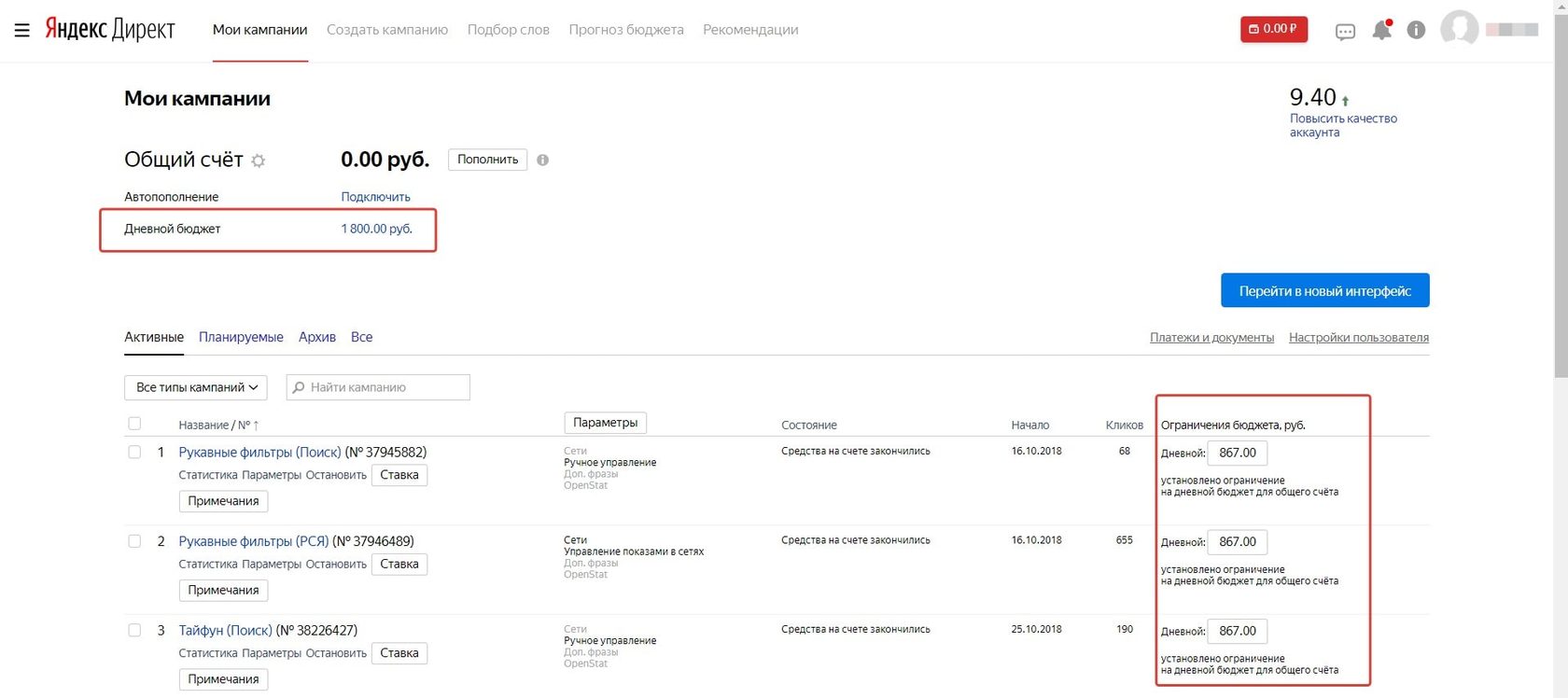Open Параметры for Рукавные фильтры (Поиск)

(272, 475)
